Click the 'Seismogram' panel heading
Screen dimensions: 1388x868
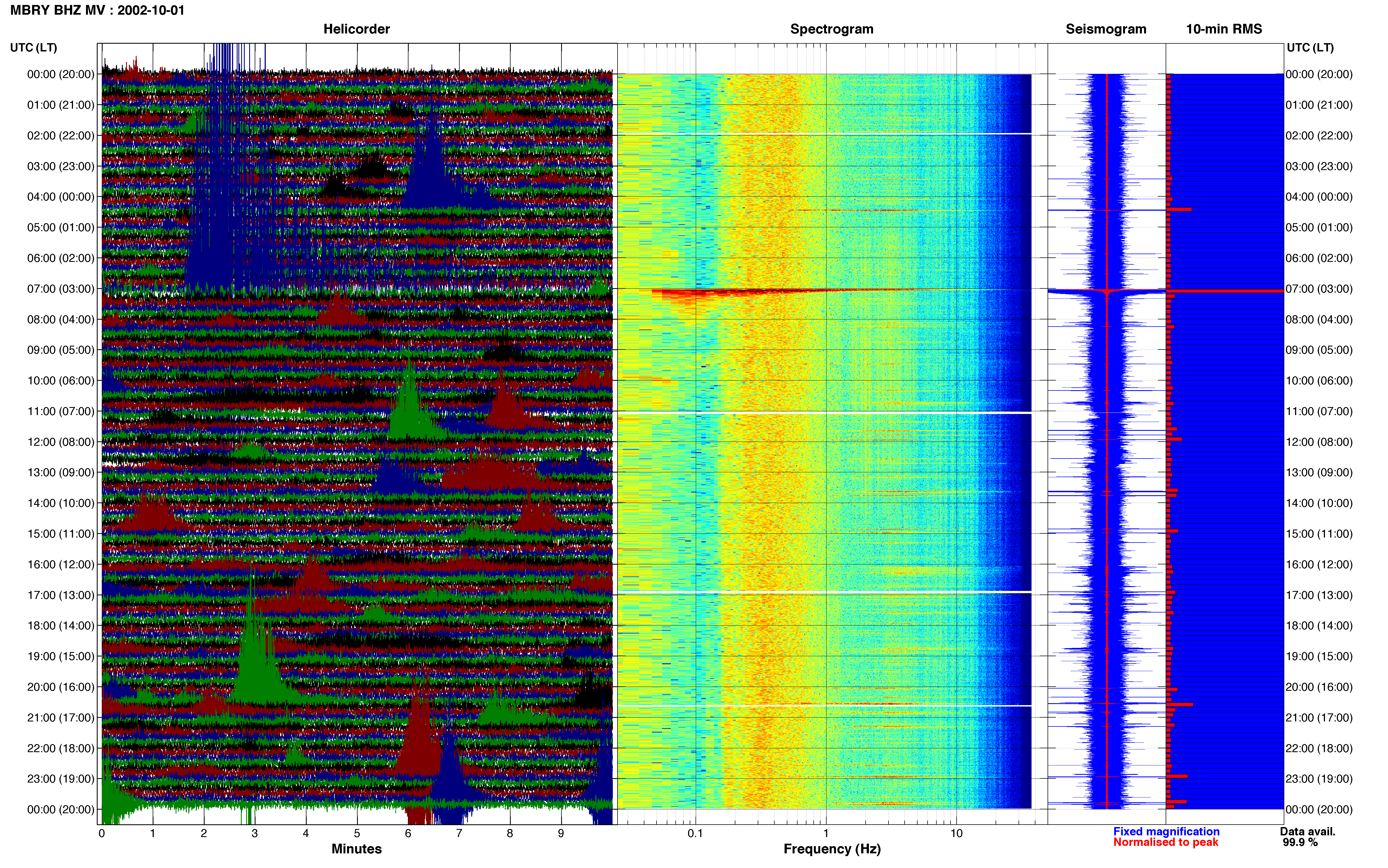[x=1106, y=29]
